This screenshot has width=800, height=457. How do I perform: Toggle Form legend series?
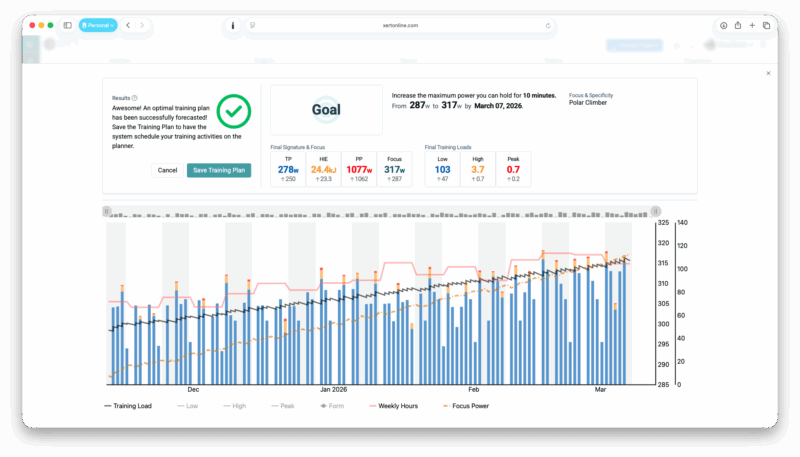(x=332, y=406)
